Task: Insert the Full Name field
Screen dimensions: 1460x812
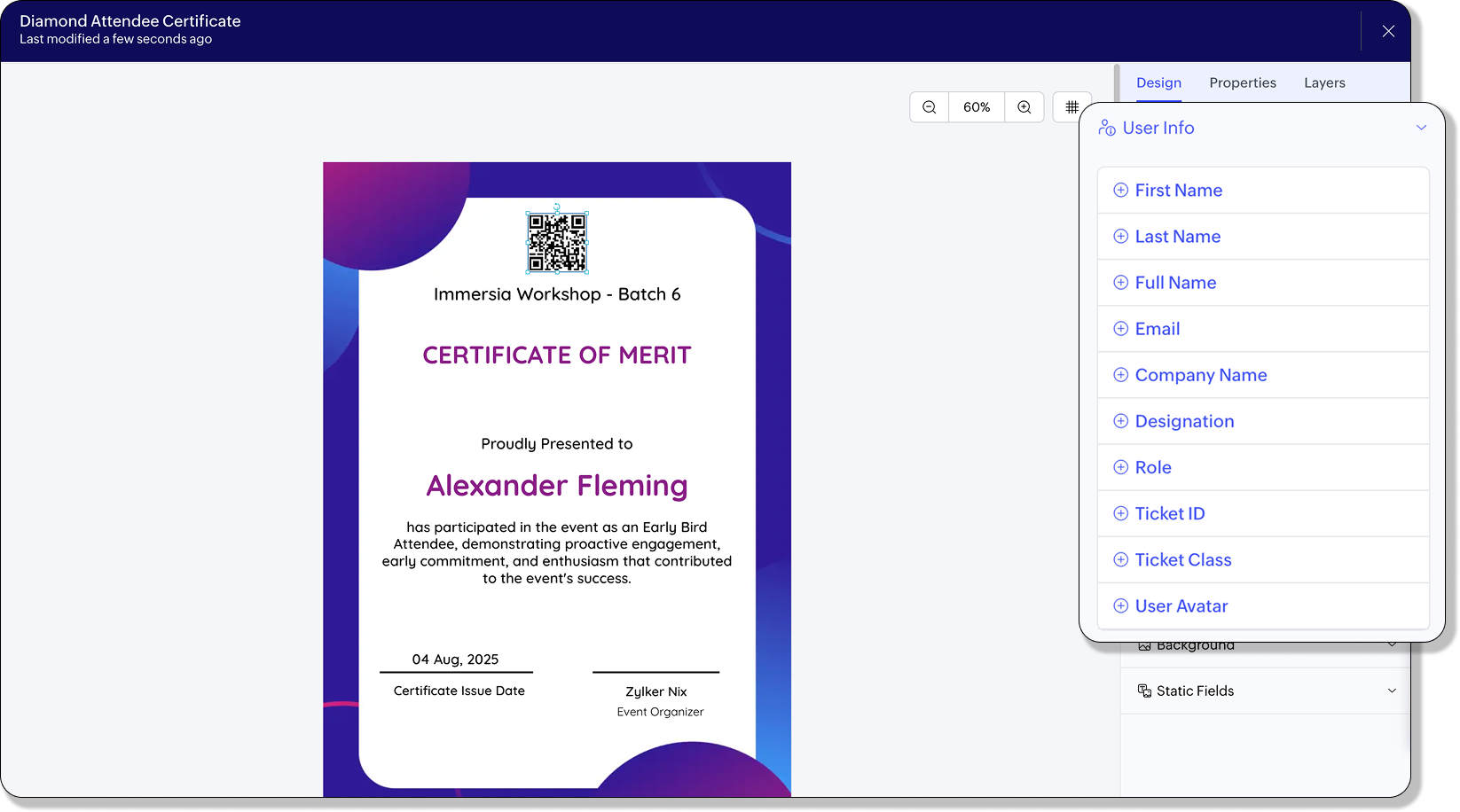Action: point(1263,283)
